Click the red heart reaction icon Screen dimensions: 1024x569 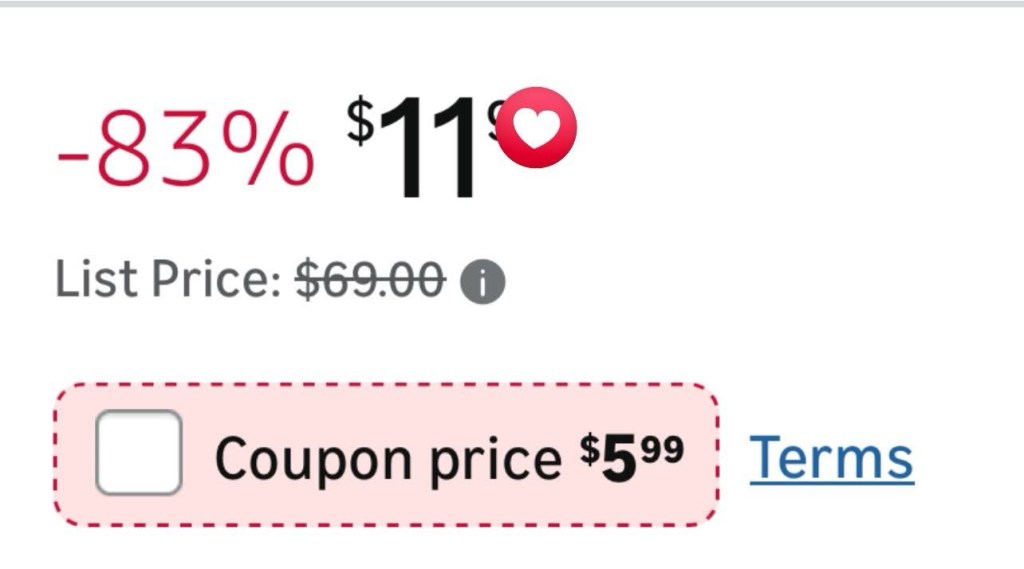(x=538, y=128)
